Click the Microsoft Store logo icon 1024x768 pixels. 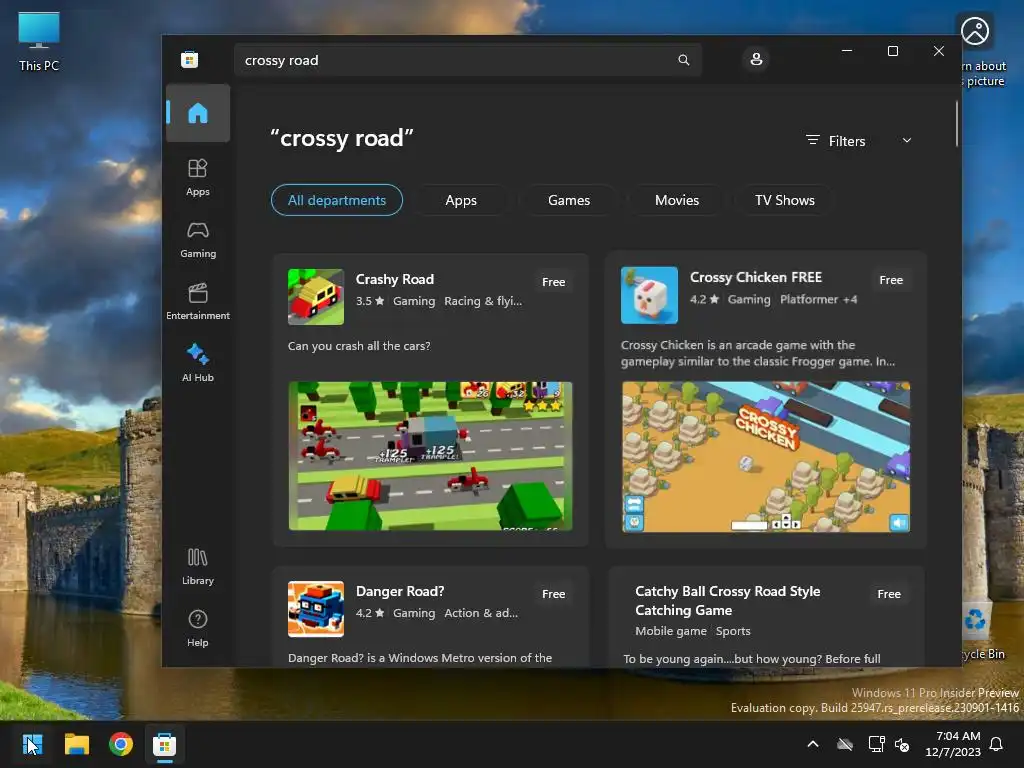coord(189,60)
